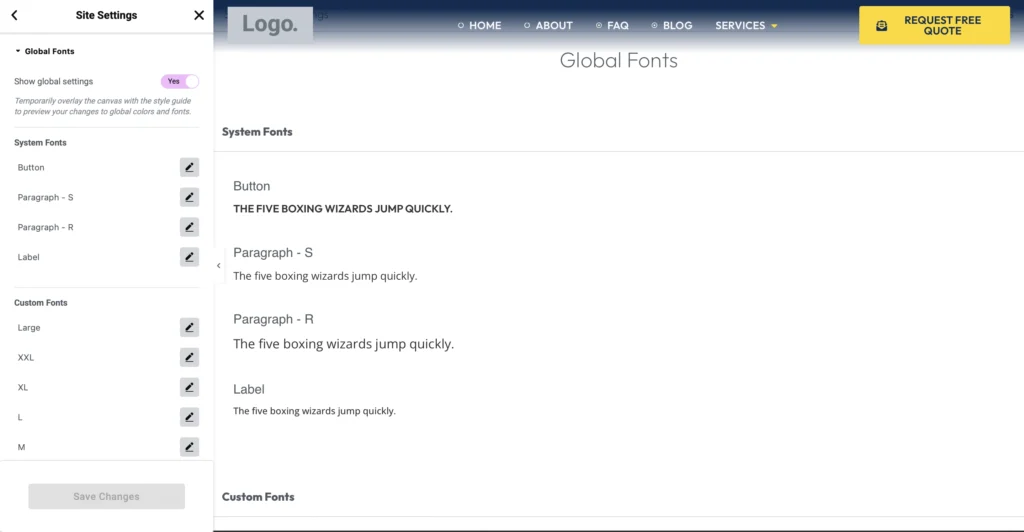This screenshot has width=1024, height=532.
Task: Click the Request Free Quote button
Action: (934, 26)
